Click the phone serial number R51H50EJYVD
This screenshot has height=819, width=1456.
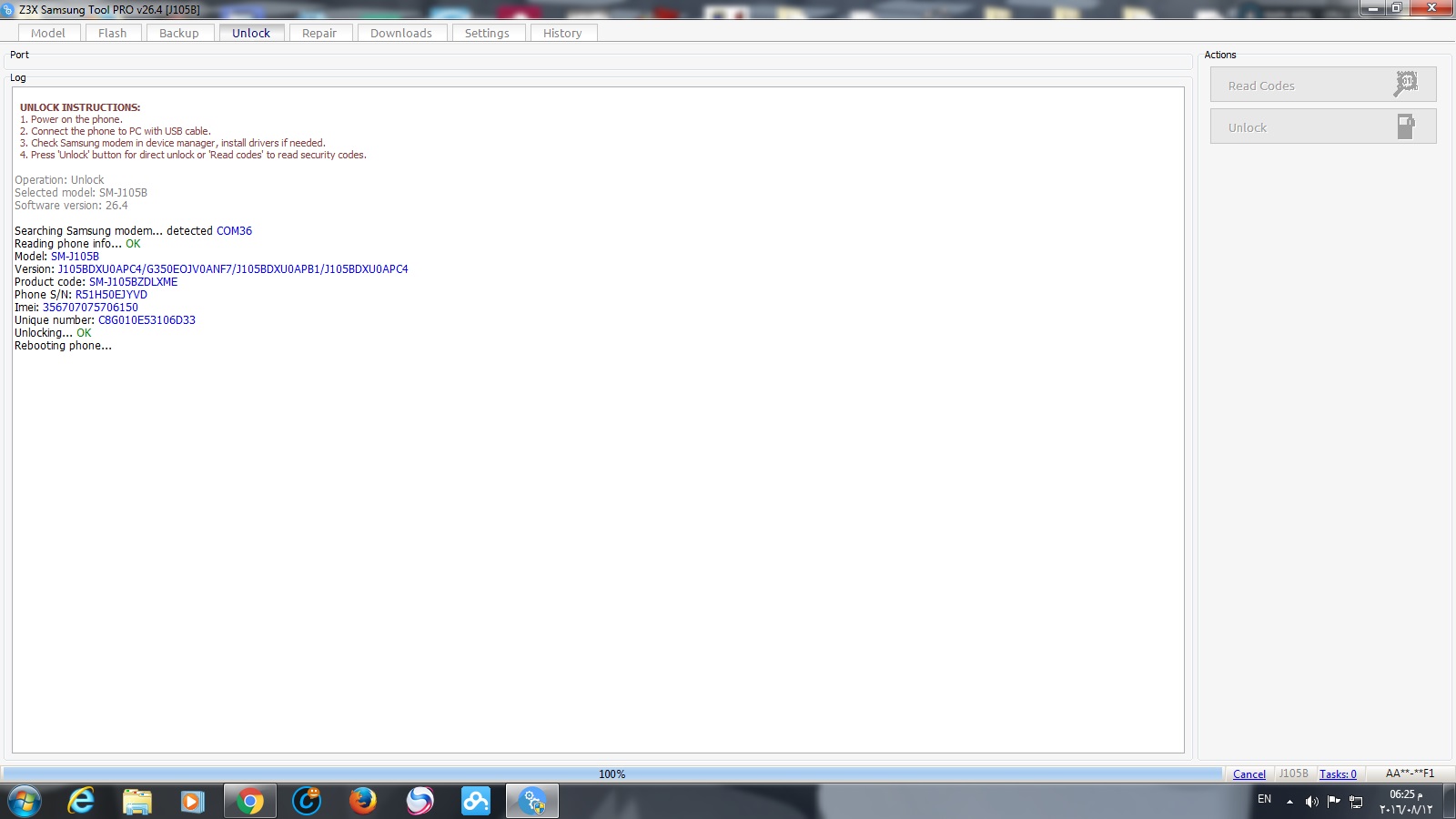point(111,295)
